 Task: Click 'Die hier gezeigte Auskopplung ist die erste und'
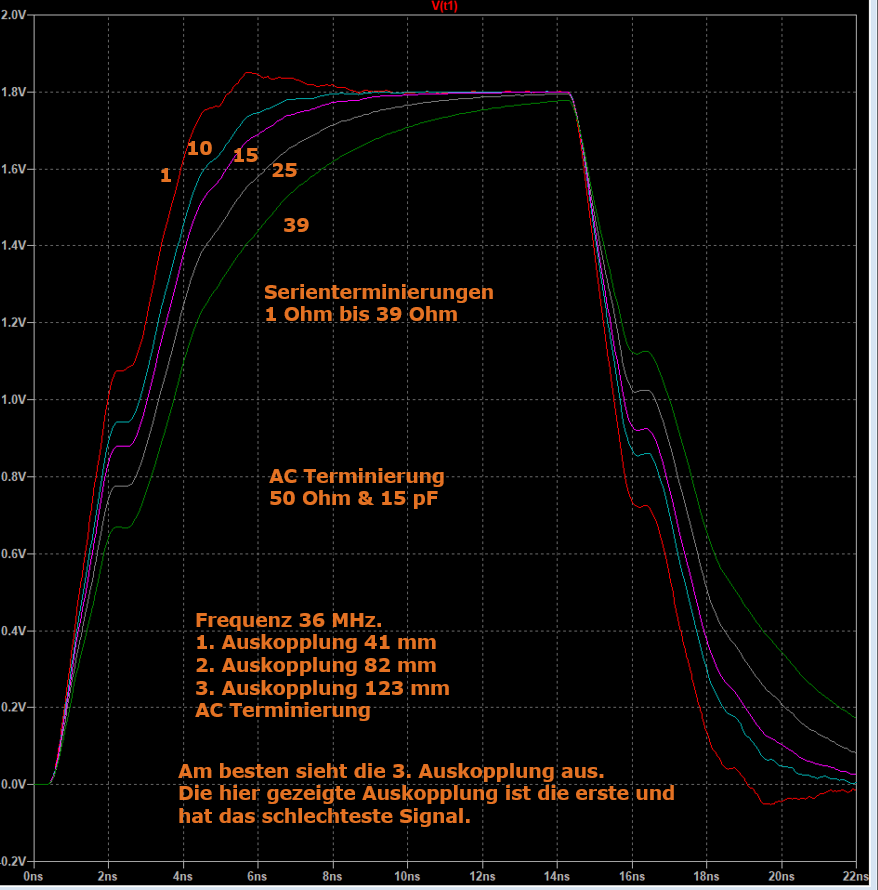[x=426, y=794]
